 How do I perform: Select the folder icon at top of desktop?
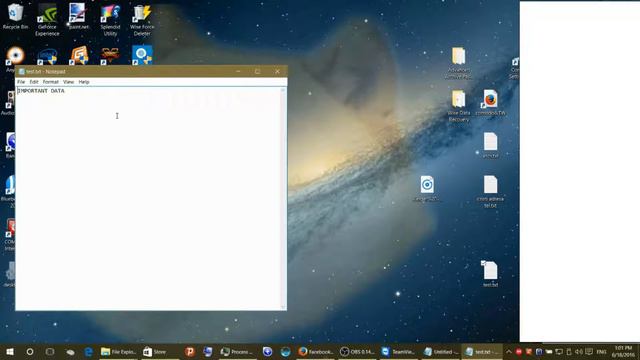point(459,62)
